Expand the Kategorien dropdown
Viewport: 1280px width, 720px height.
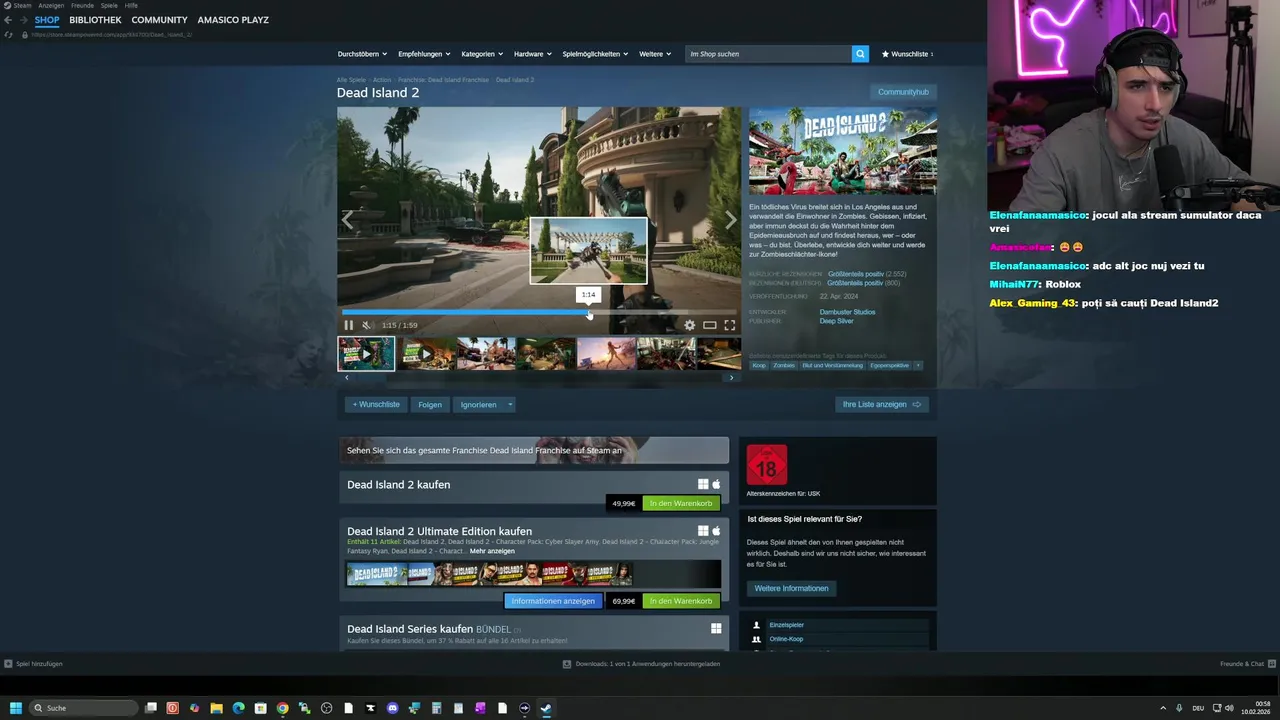coord(482,54)
